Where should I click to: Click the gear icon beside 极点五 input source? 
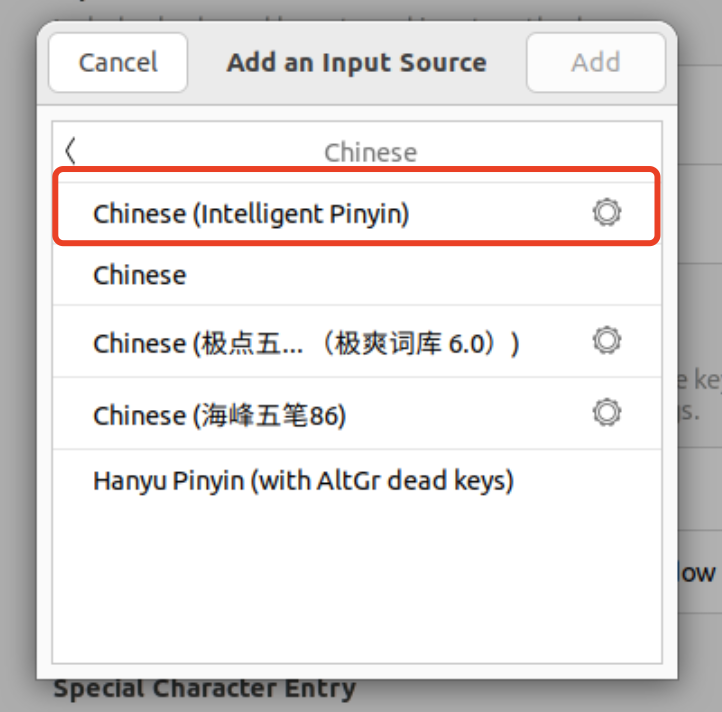point(606,341)
